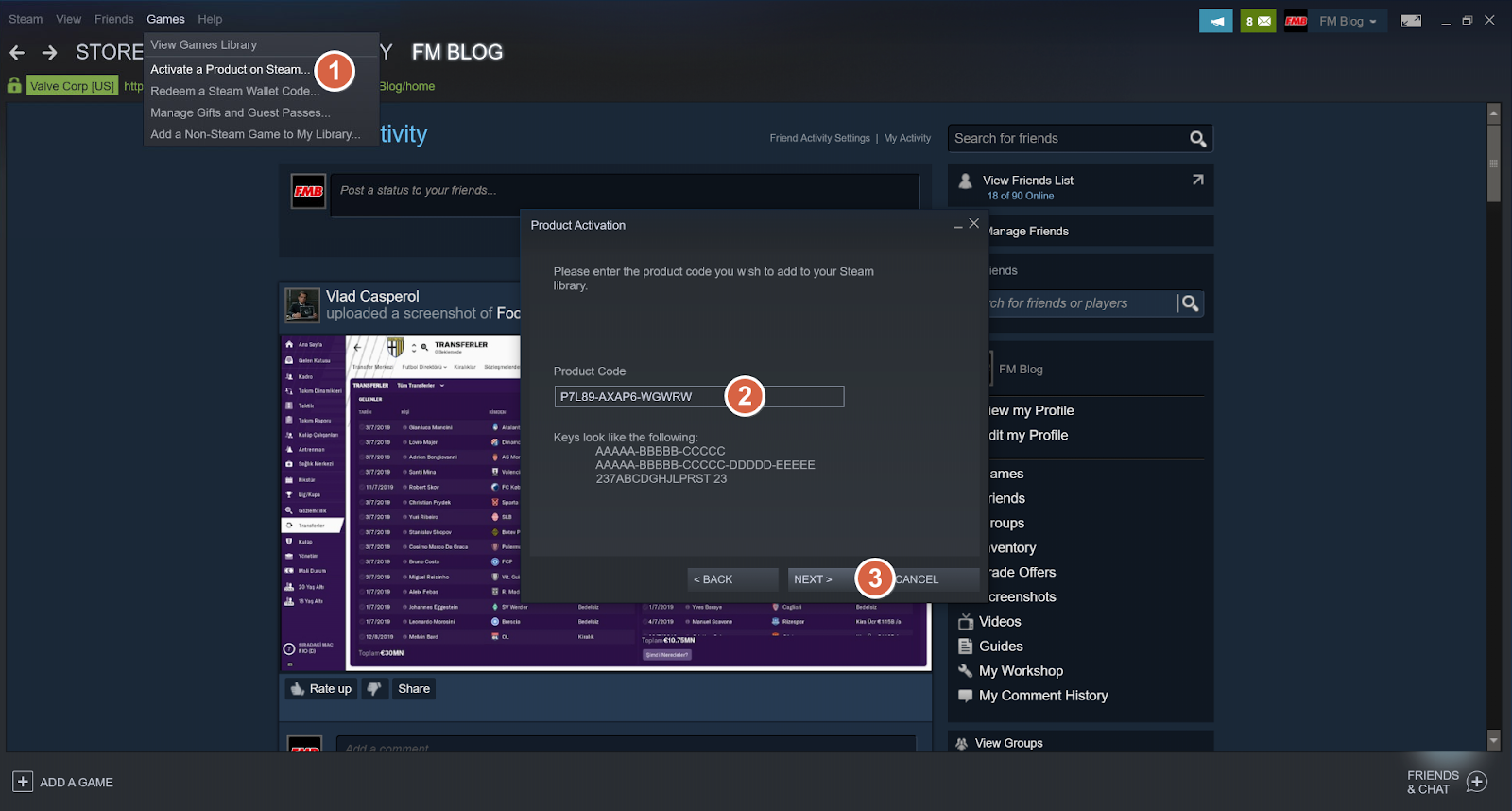Click the Share button
Viewport: 1512px width, 811px height.
click(414, 689)
